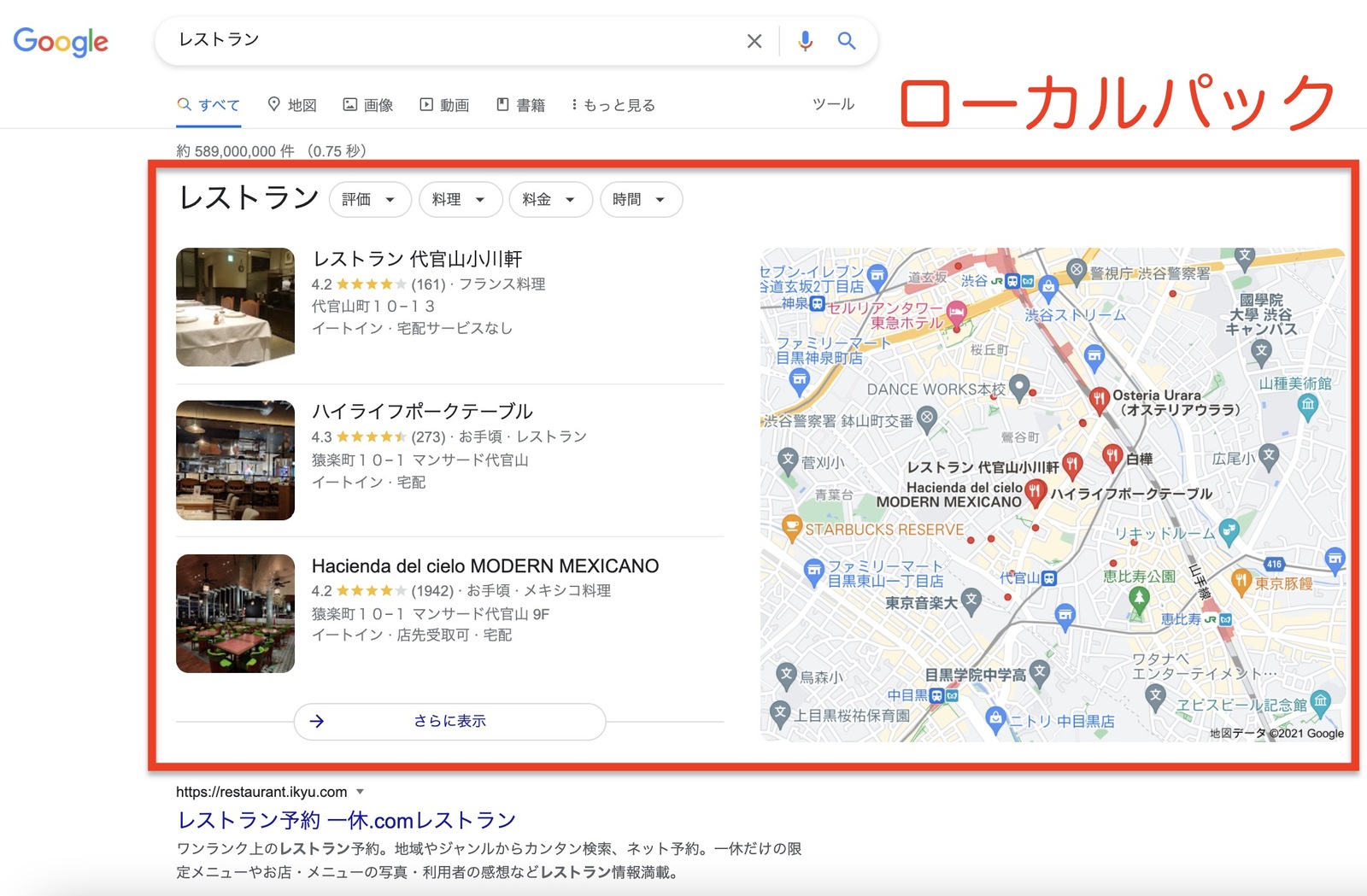Image resolution: width=1367 pixels, height=896 pixels.
Task: Click 恵比寿公園 park marker on map
Action: pyautogui.click(x=1138, y=599)
